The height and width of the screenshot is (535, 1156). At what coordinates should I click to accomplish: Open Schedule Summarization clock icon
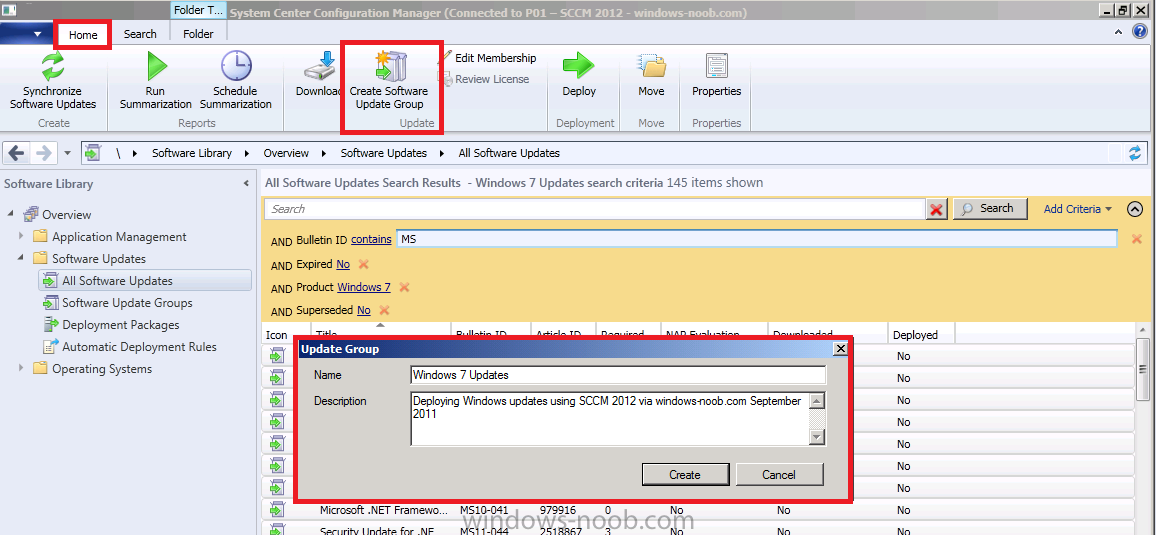coord(236,66)
